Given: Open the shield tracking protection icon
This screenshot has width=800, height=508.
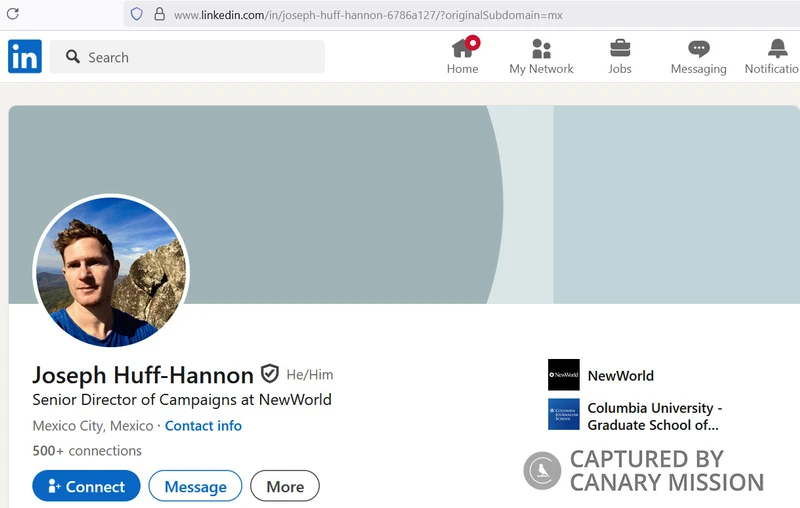Looking at the screenshot, I should [x=136, y=14].
